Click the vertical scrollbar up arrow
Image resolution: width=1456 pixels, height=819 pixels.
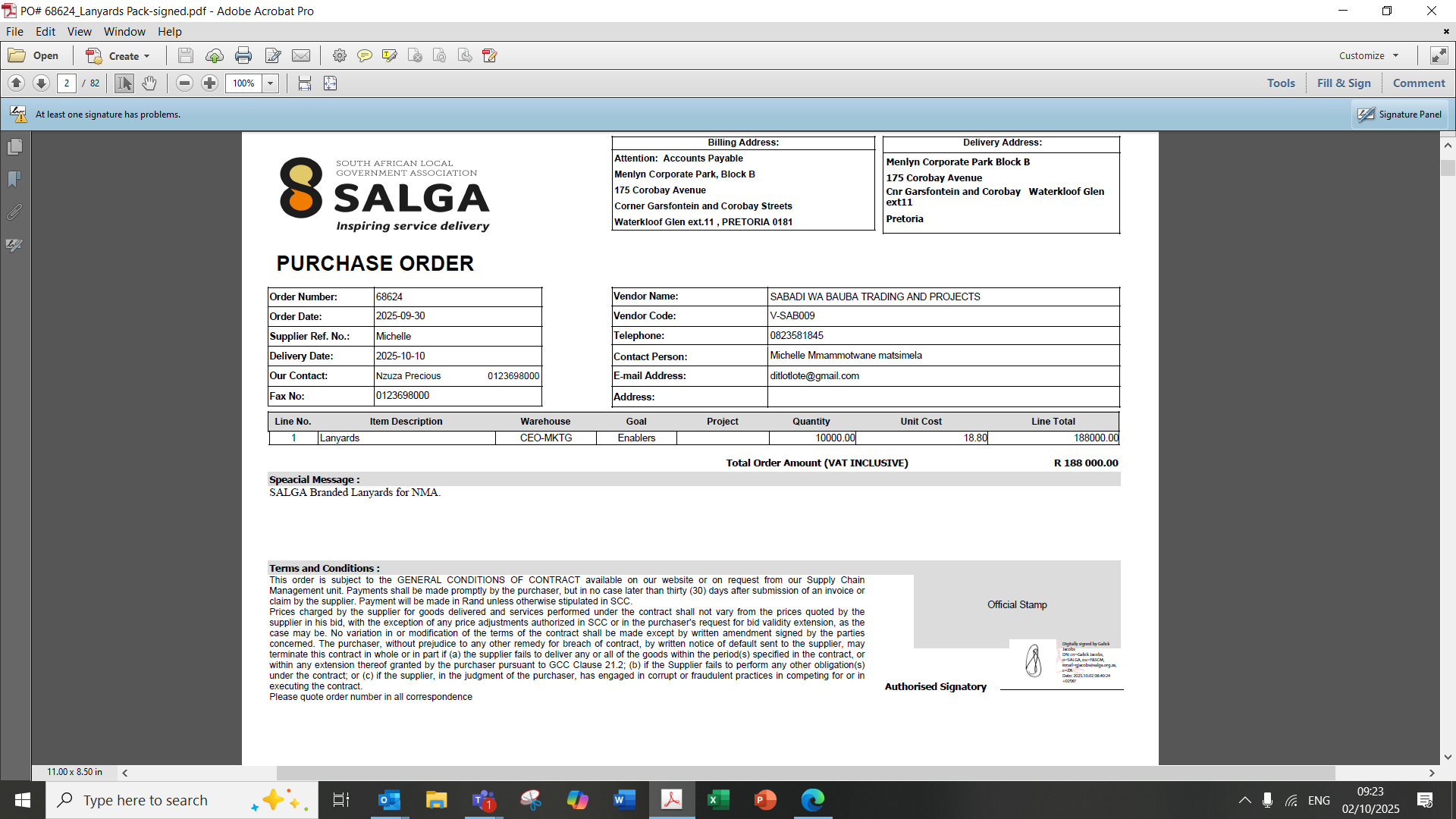tap(1448, 145)
